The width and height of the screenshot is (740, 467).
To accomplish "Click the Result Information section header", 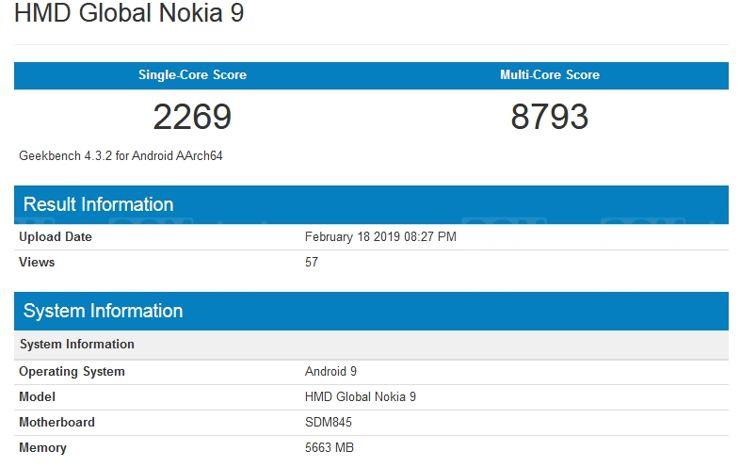I will [x=371, y=205].
